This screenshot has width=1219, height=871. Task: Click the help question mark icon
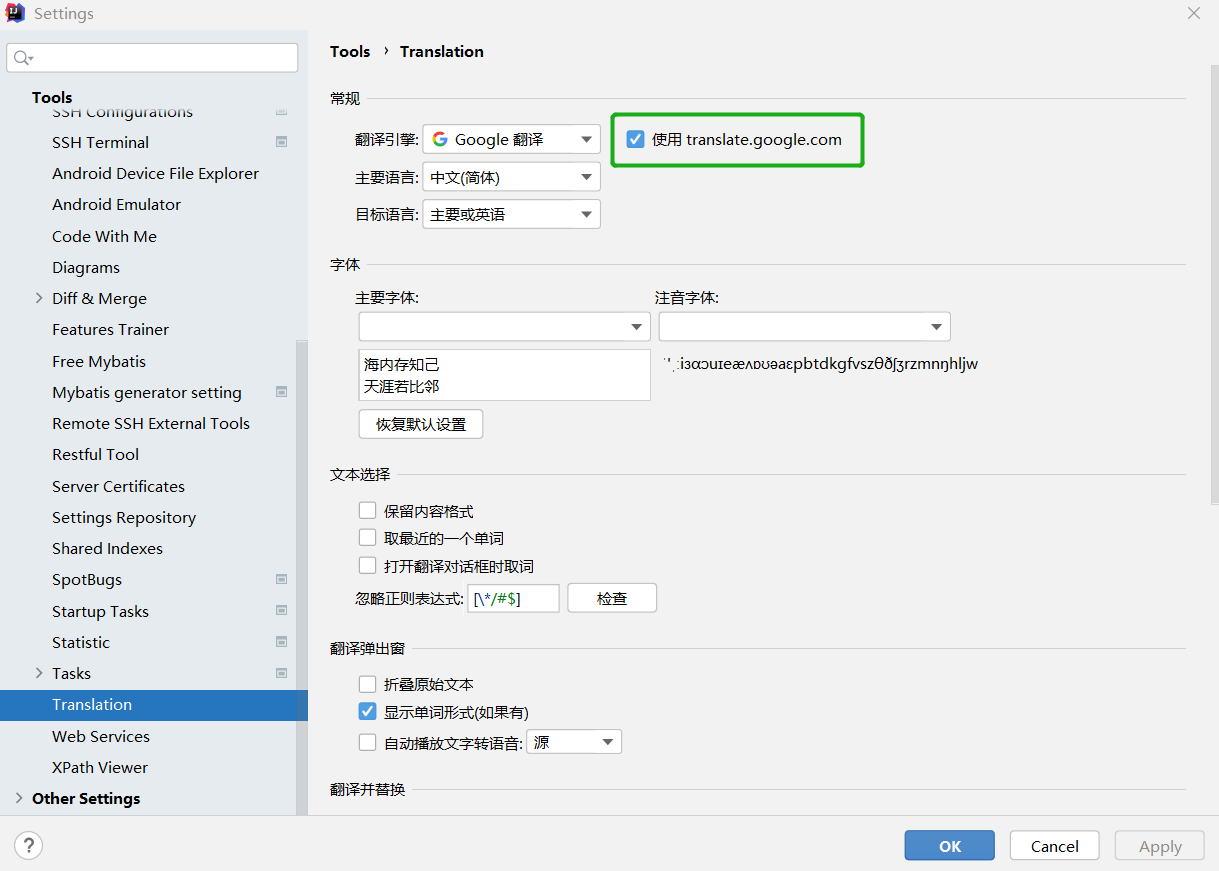28,846
